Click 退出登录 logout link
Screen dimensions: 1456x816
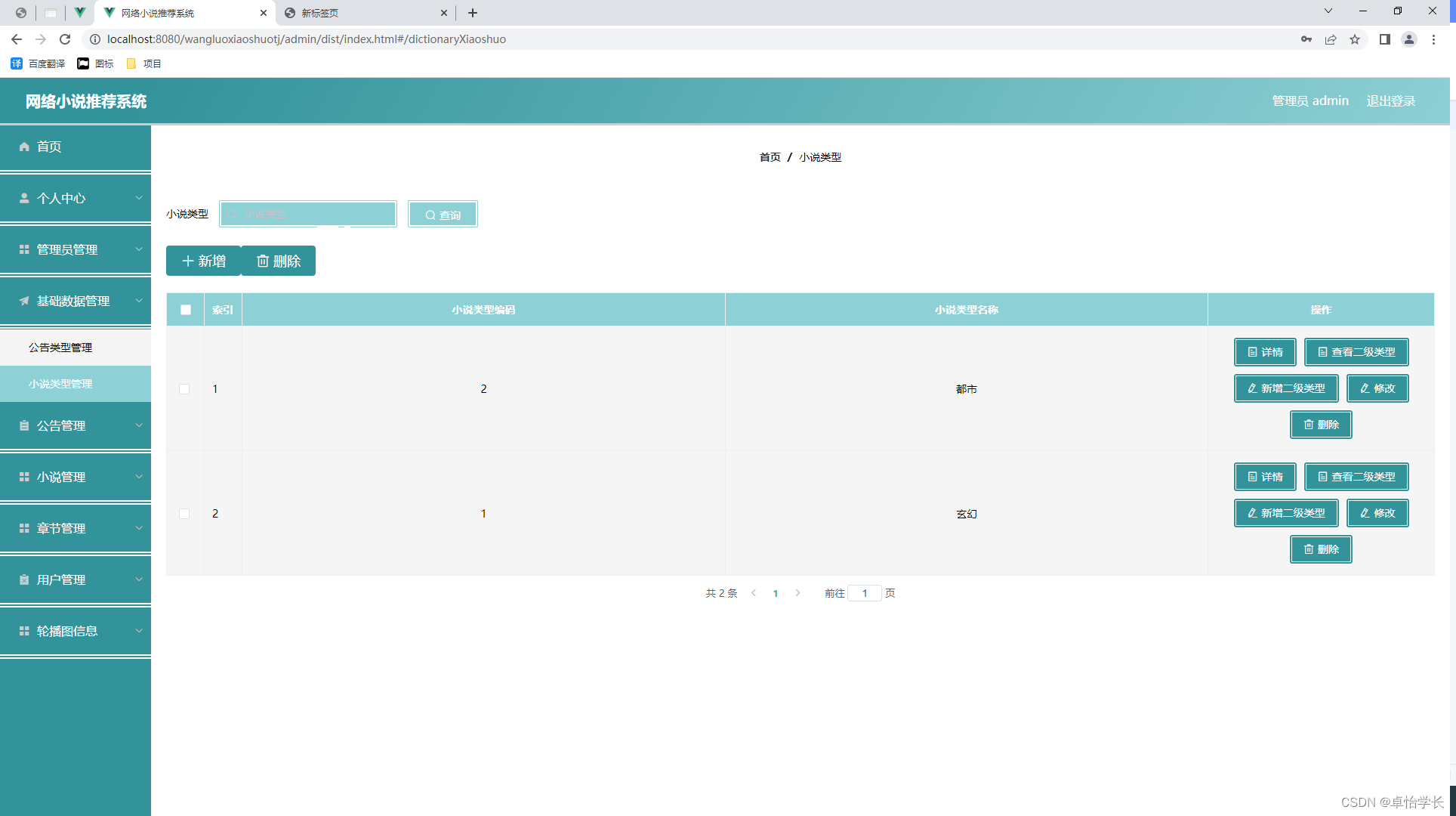coord(1390,100)
